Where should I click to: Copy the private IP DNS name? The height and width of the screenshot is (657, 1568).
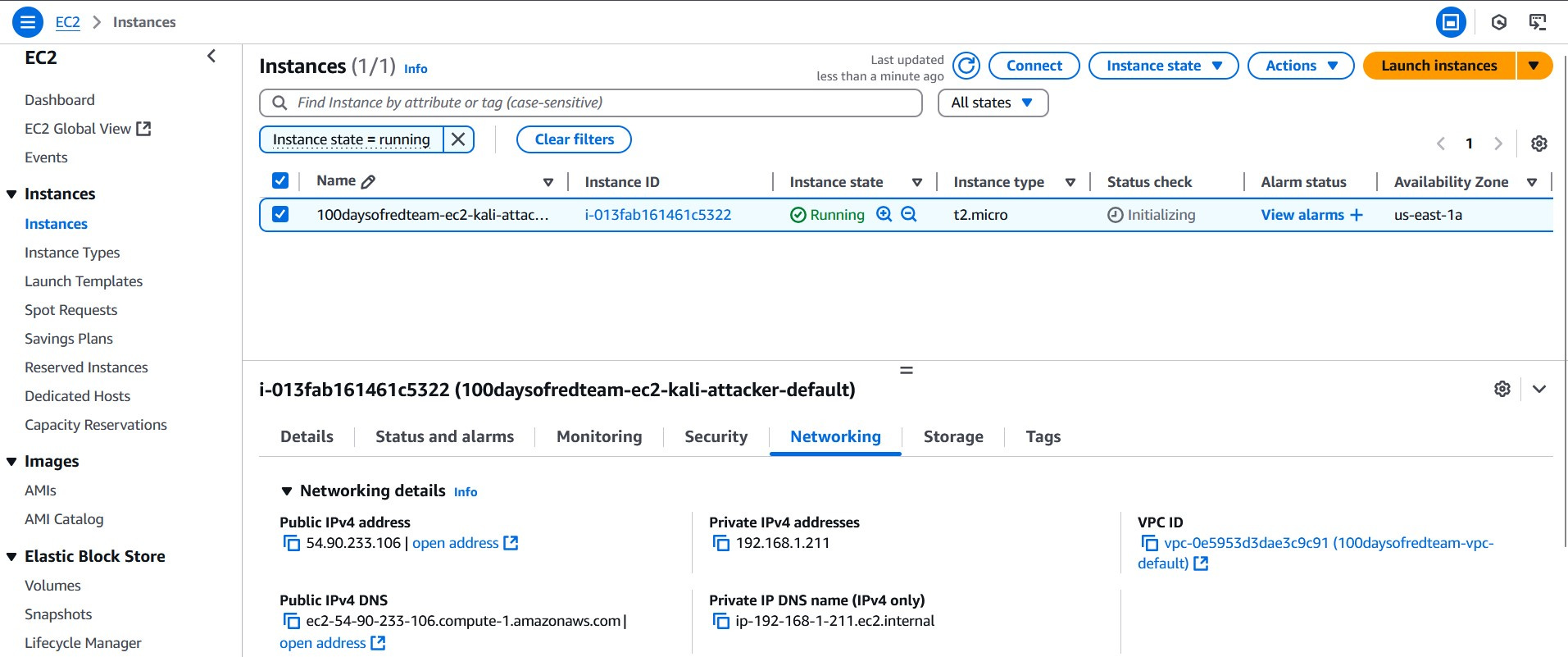point(720,621)
